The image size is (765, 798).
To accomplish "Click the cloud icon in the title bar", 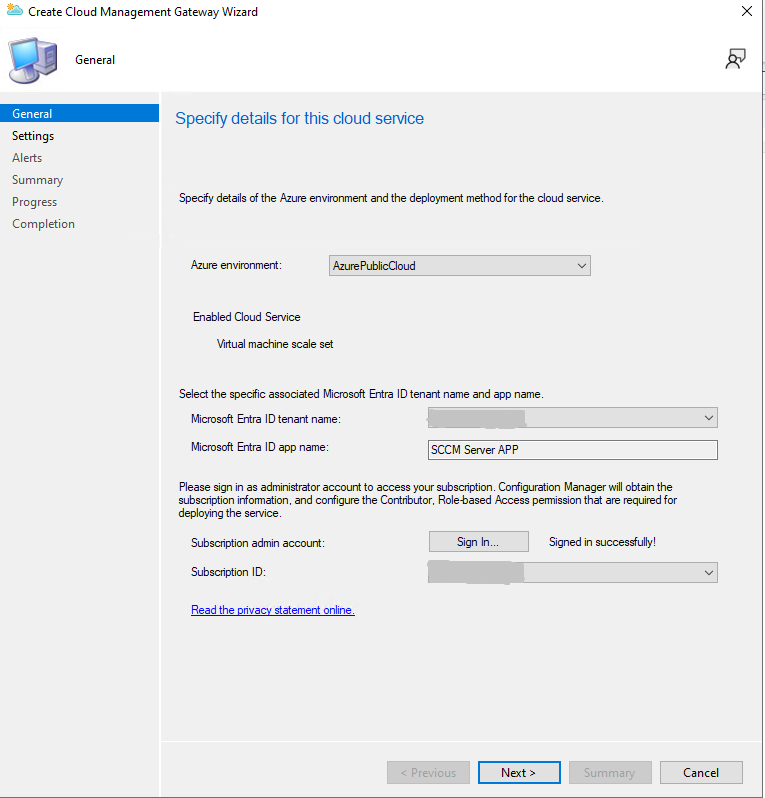I will click(x=14, y=12).
